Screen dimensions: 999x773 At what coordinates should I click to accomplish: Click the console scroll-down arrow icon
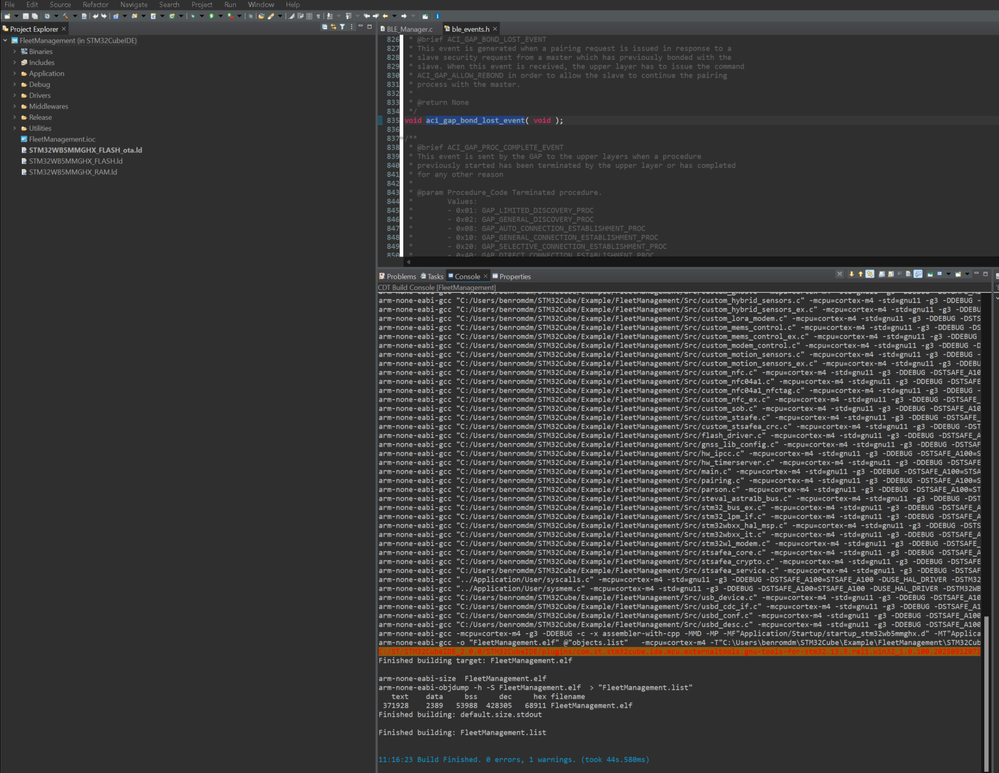(x=851, y=274)
